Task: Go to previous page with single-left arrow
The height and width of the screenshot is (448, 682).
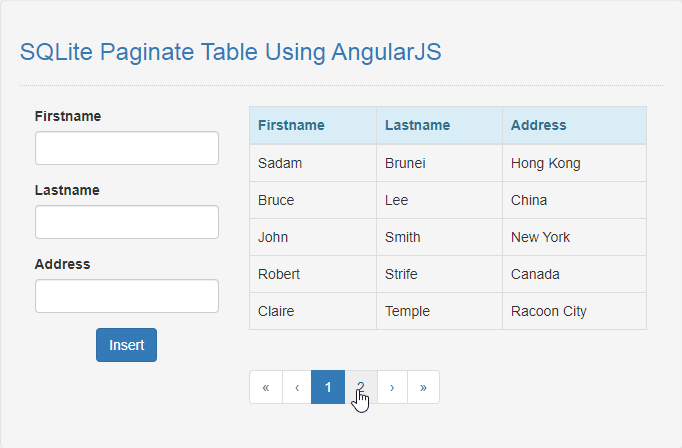Action: click(x=297, y=387)
